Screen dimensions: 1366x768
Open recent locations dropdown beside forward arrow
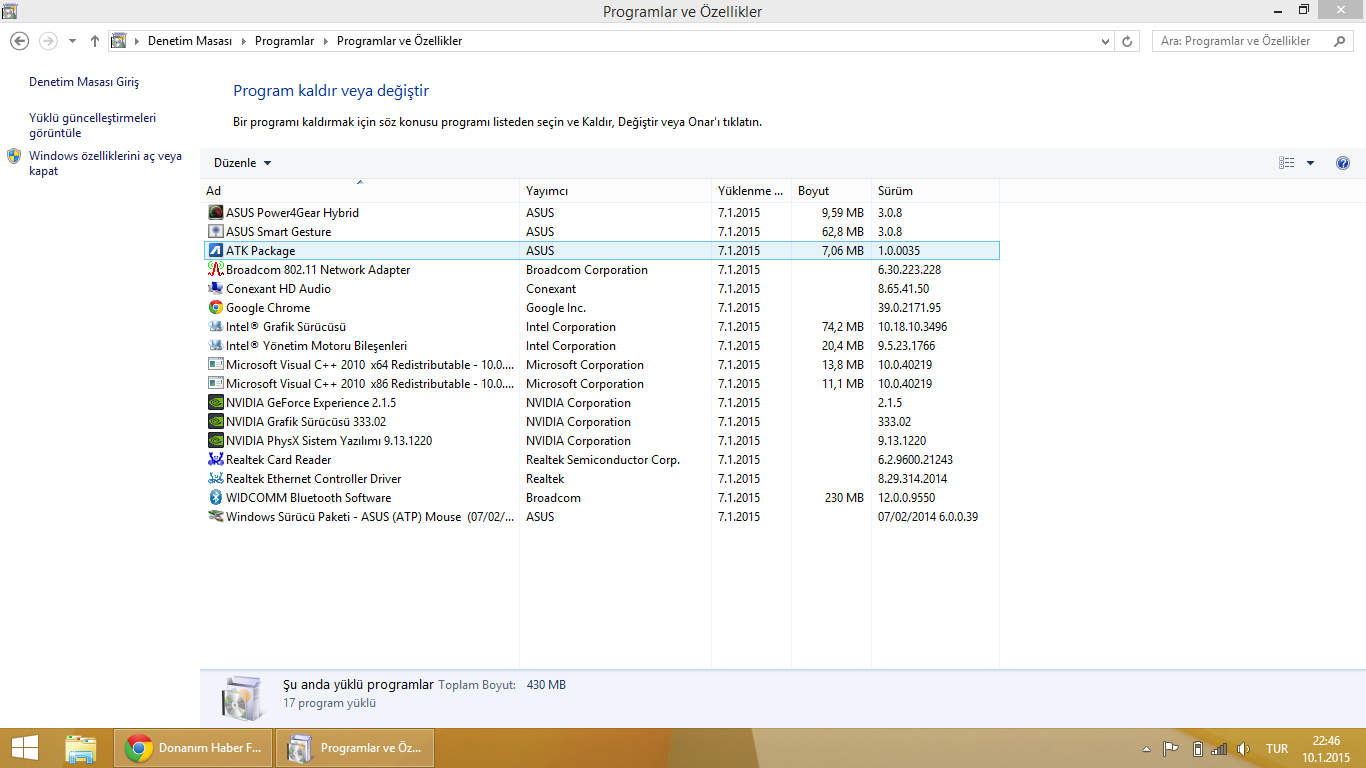(72, 41)
